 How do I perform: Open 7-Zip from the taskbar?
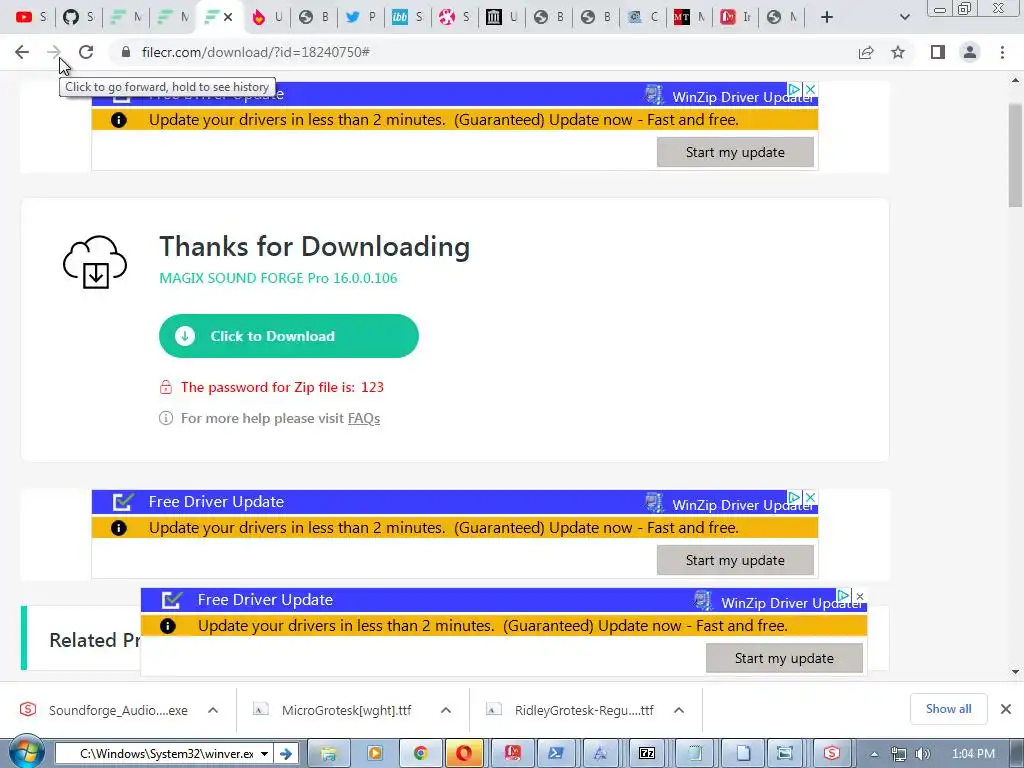click(647, 754)
